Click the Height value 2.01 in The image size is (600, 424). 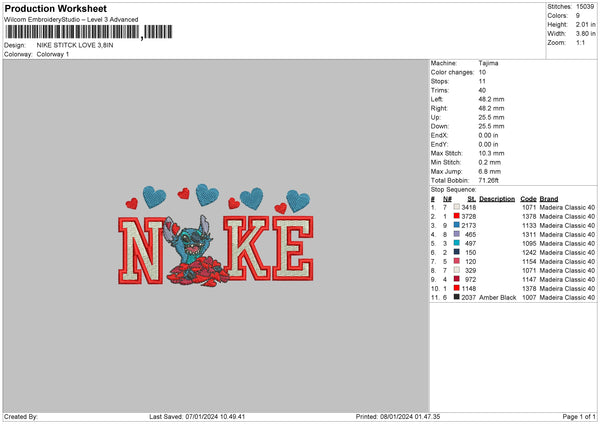(x=585, y=24)
